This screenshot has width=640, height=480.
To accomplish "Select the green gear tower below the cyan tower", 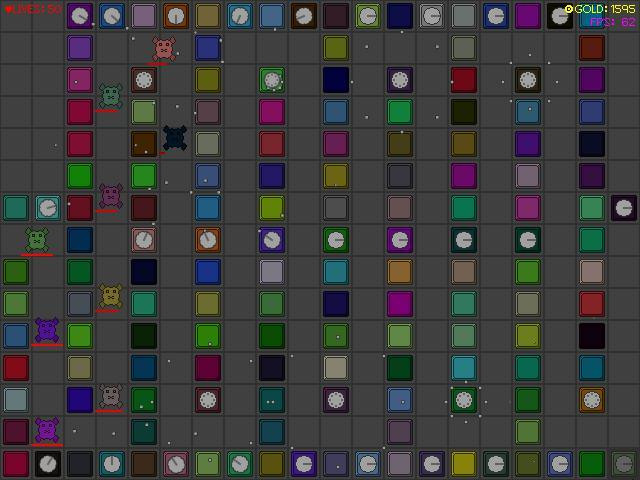I will coord(464,400).
